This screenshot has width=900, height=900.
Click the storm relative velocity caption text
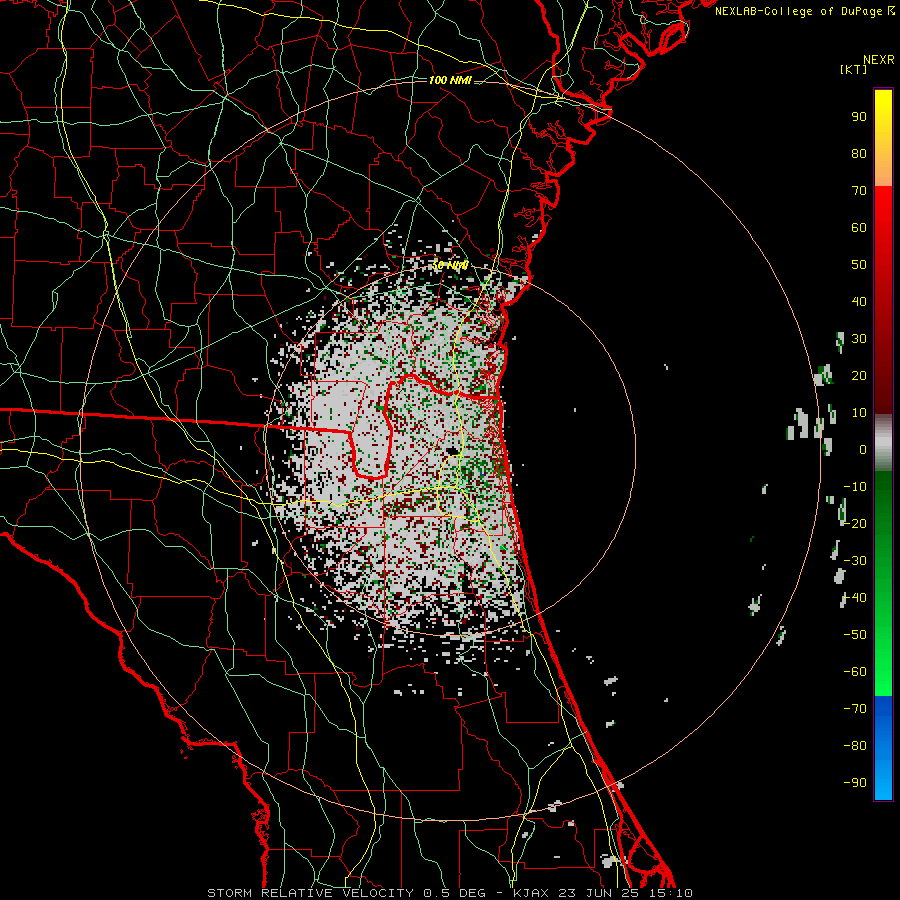click(450, 893)
